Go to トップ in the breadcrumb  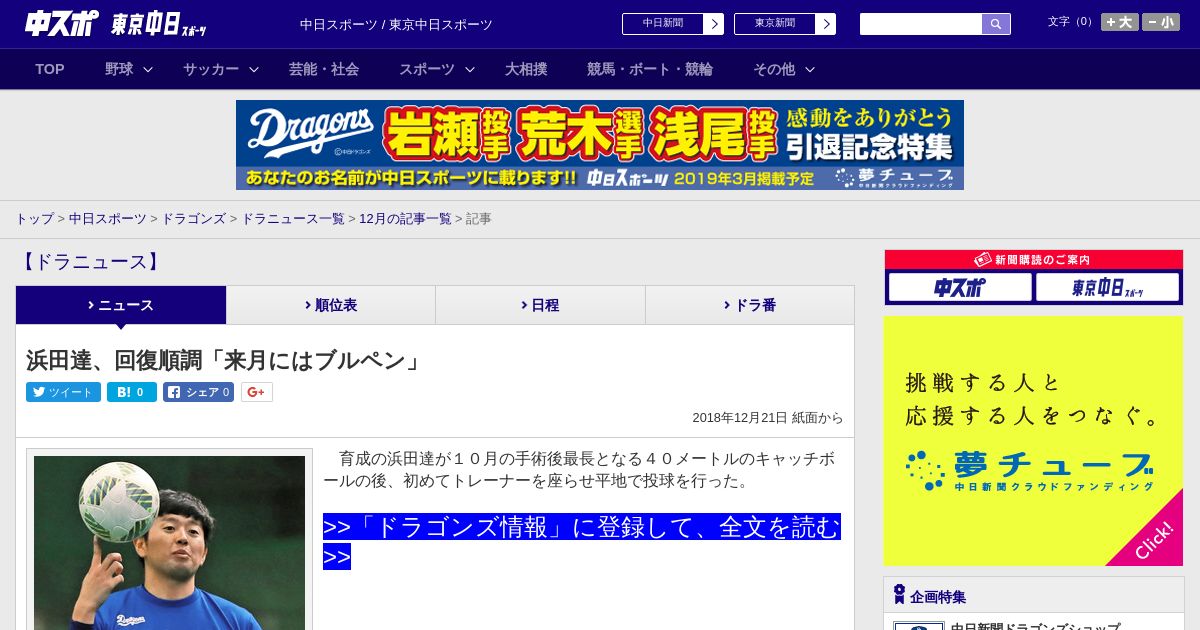(34, 218)
